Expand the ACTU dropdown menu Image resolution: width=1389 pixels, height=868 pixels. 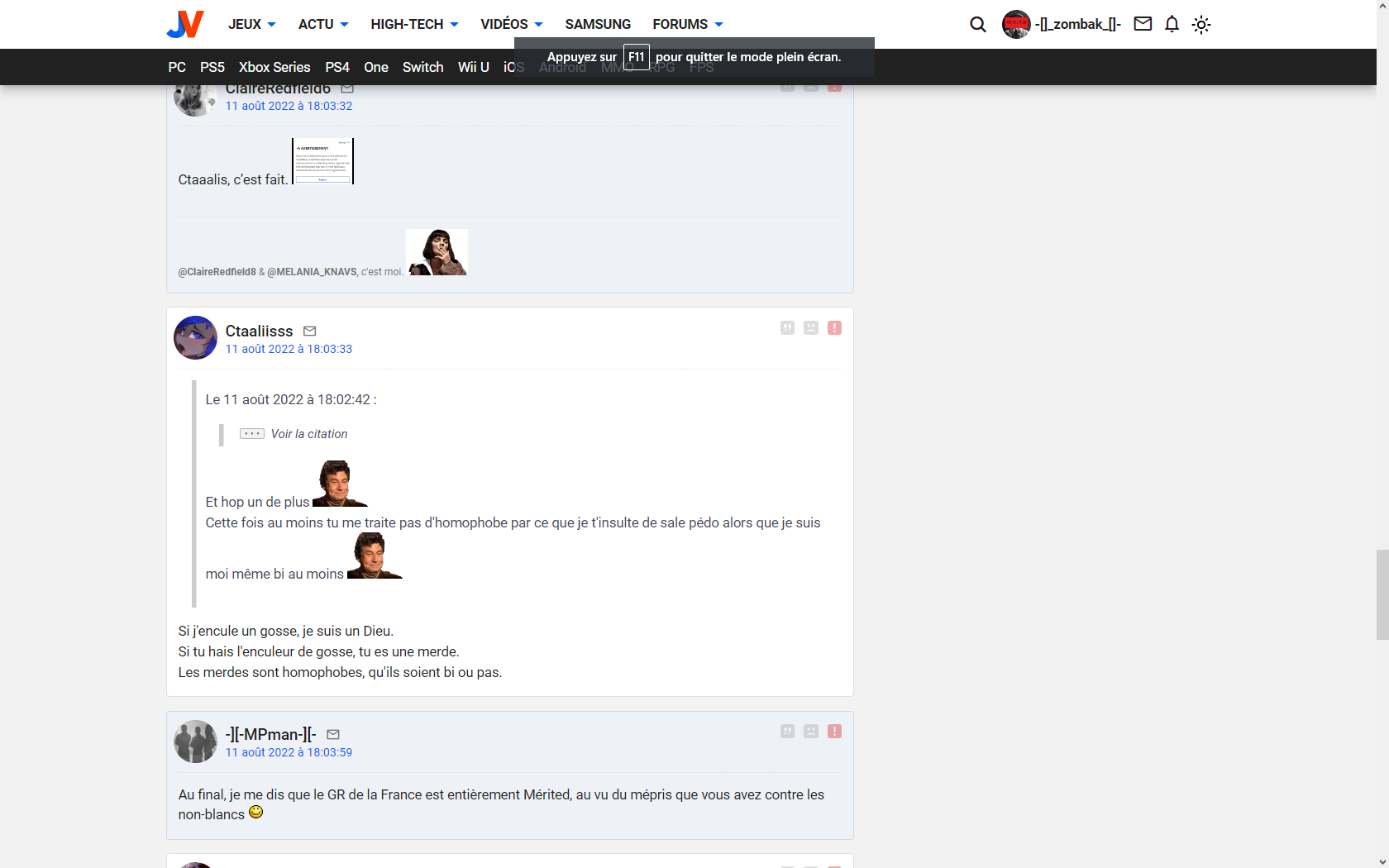point(323,24)
